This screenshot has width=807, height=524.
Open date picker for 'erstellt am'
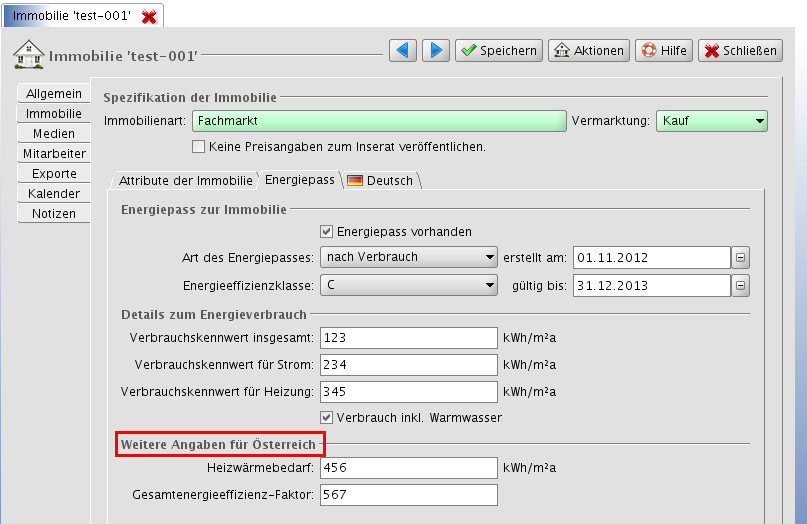point(740,257)
